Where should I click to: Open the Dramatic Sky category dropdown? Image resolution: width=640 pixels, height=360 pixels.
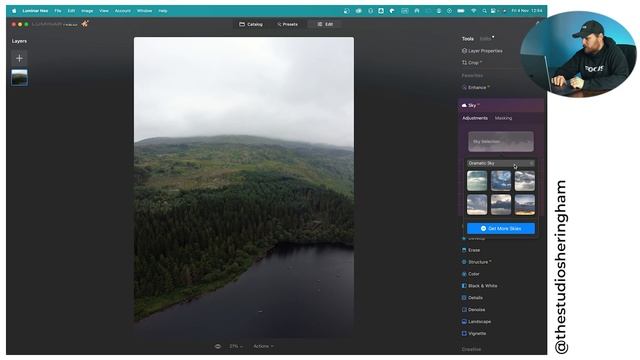501,163
